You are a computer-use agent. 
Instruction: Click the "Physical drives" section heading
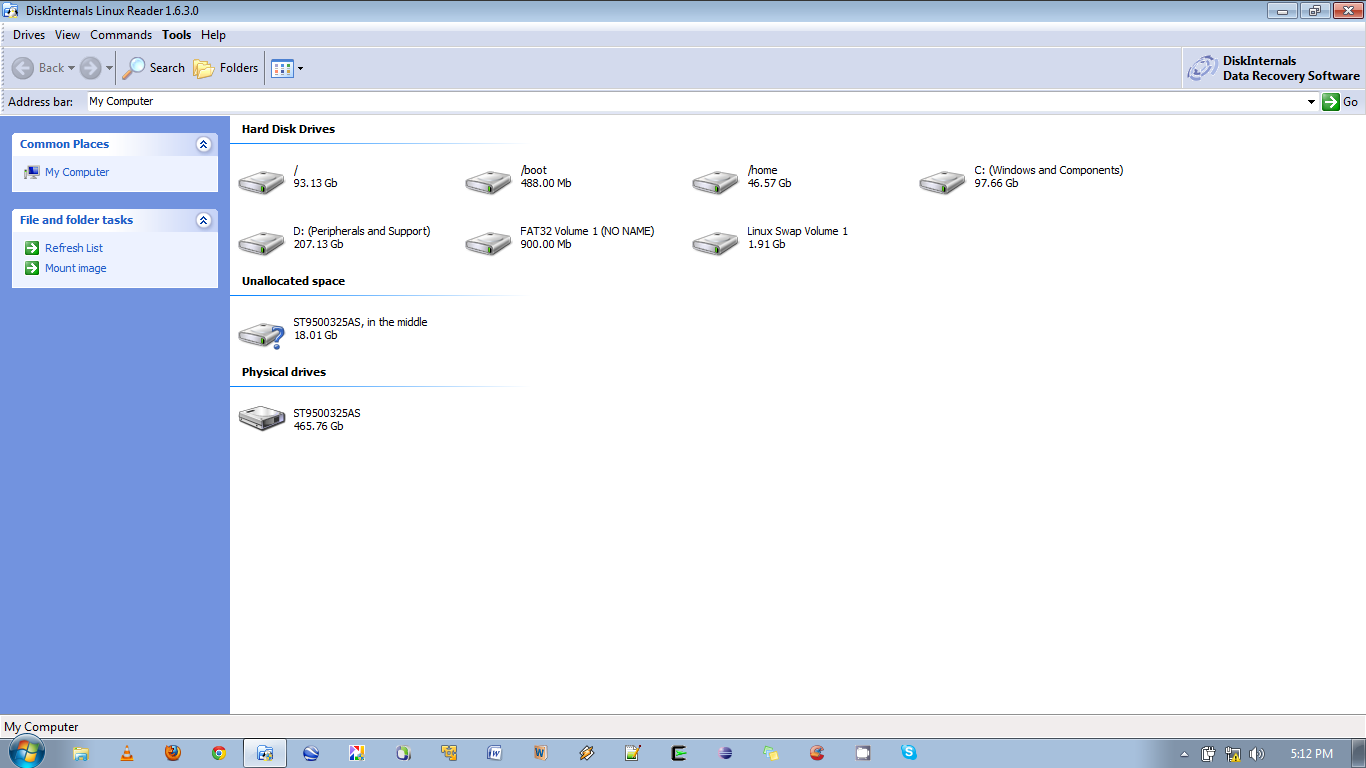click(x=284, y=372)
